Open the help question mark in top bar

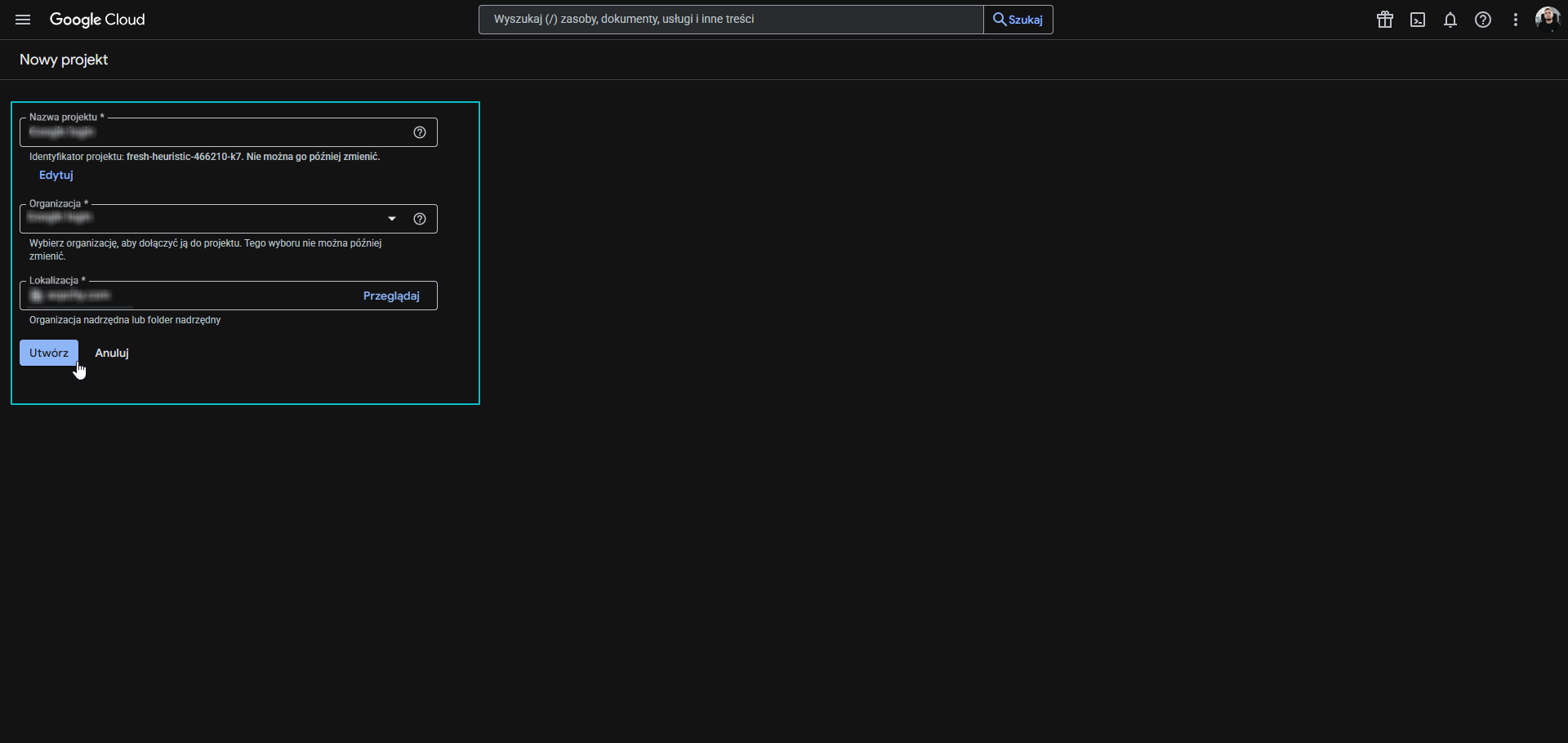pos(1483,19)
